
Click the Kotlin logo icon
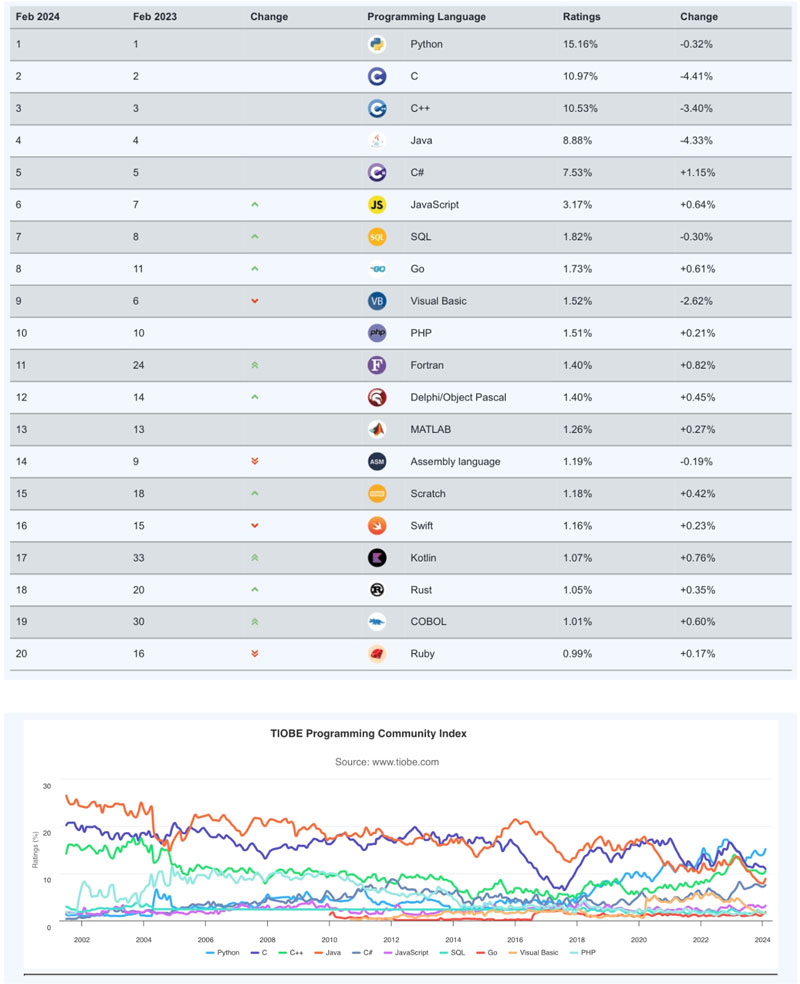[377, 557]
